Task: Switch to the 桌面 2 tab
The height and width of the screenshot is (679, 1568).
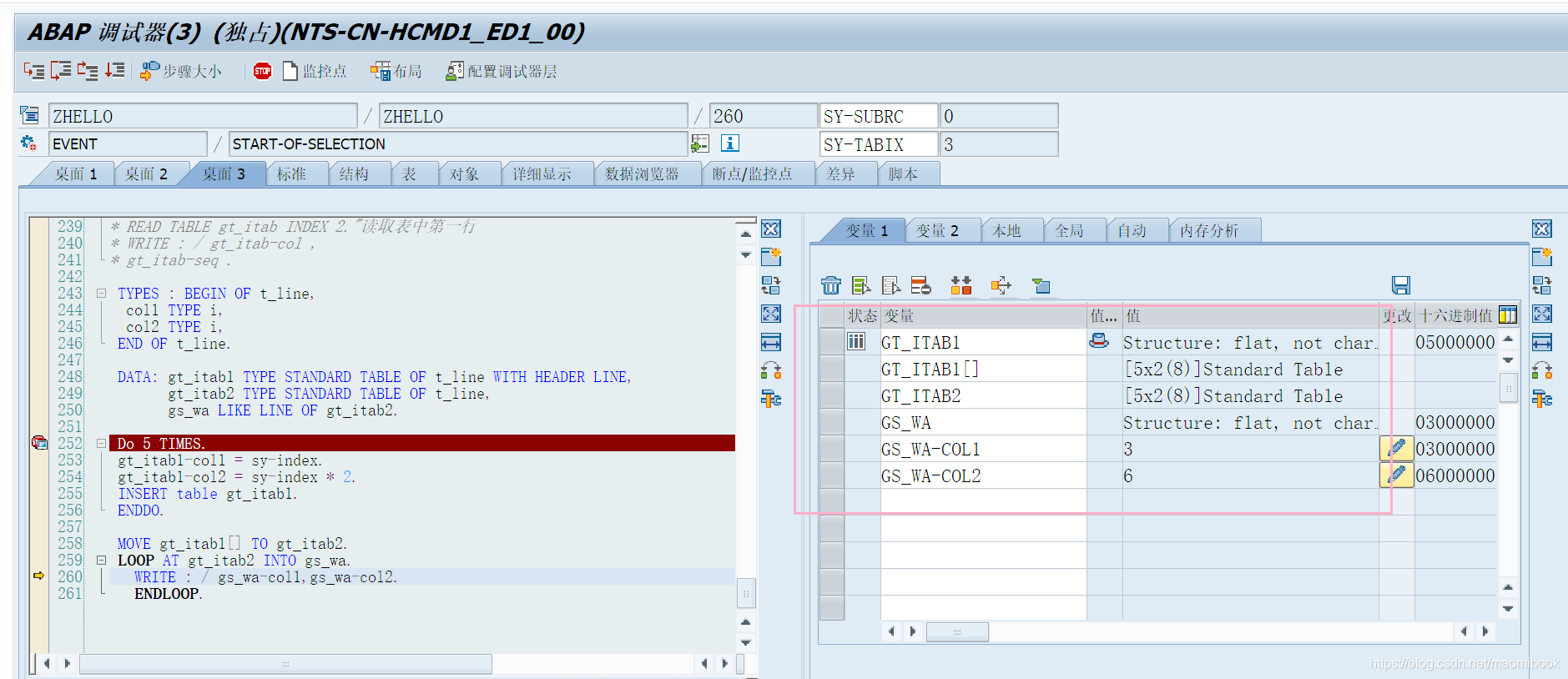Action: click(x=146, y=174)
